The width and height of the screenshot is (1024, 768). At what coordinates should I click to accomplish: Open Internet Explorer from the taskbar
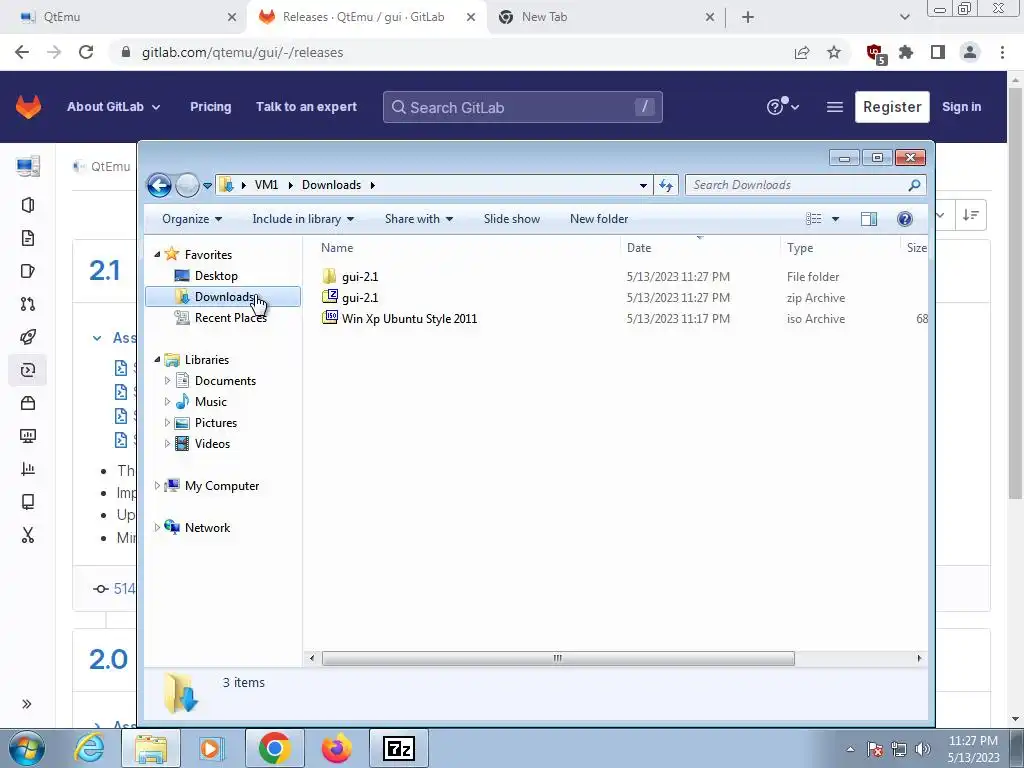pos(89,748)
